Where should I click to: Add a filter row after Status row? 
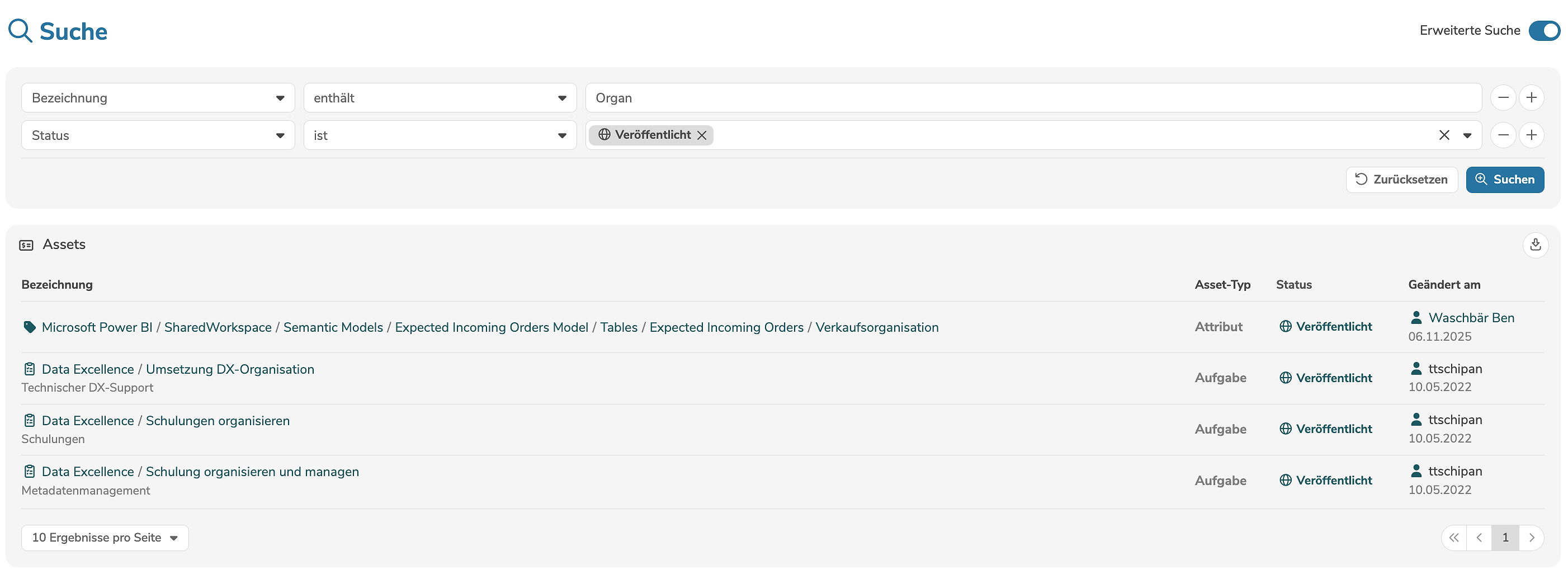coord(1532,135)
